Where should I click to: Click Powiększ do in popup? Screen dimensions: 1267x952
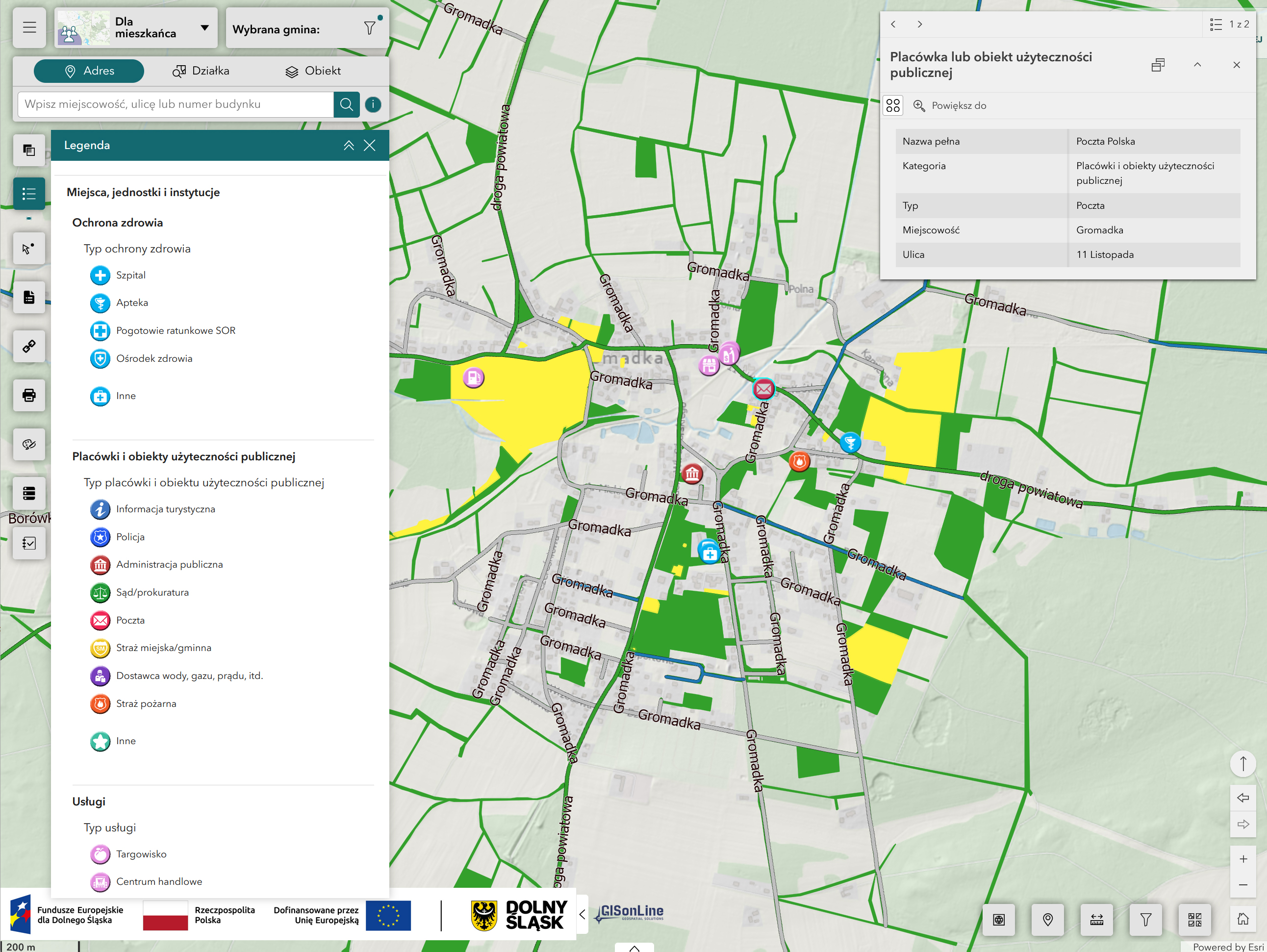coord(950,105)
